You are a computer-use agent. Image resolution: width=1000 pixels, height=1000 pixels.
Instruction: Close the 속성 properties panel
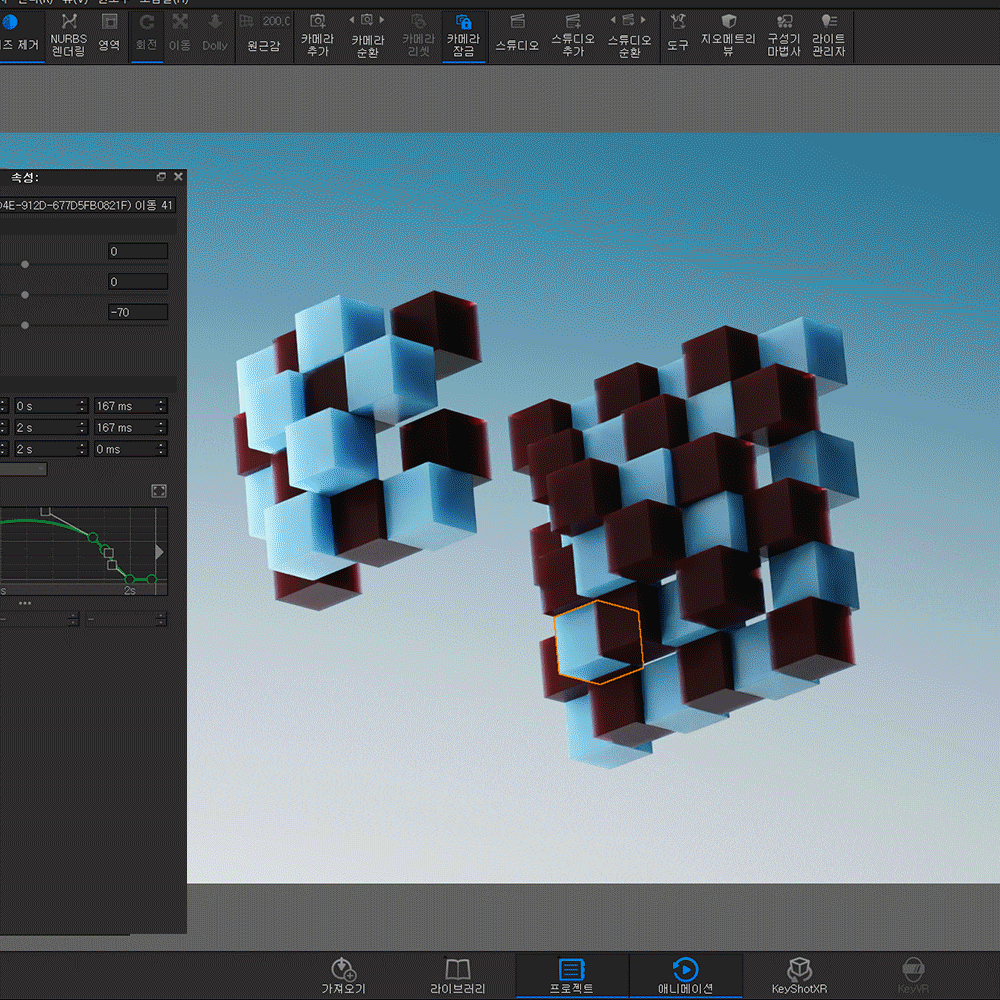point(179,177)
